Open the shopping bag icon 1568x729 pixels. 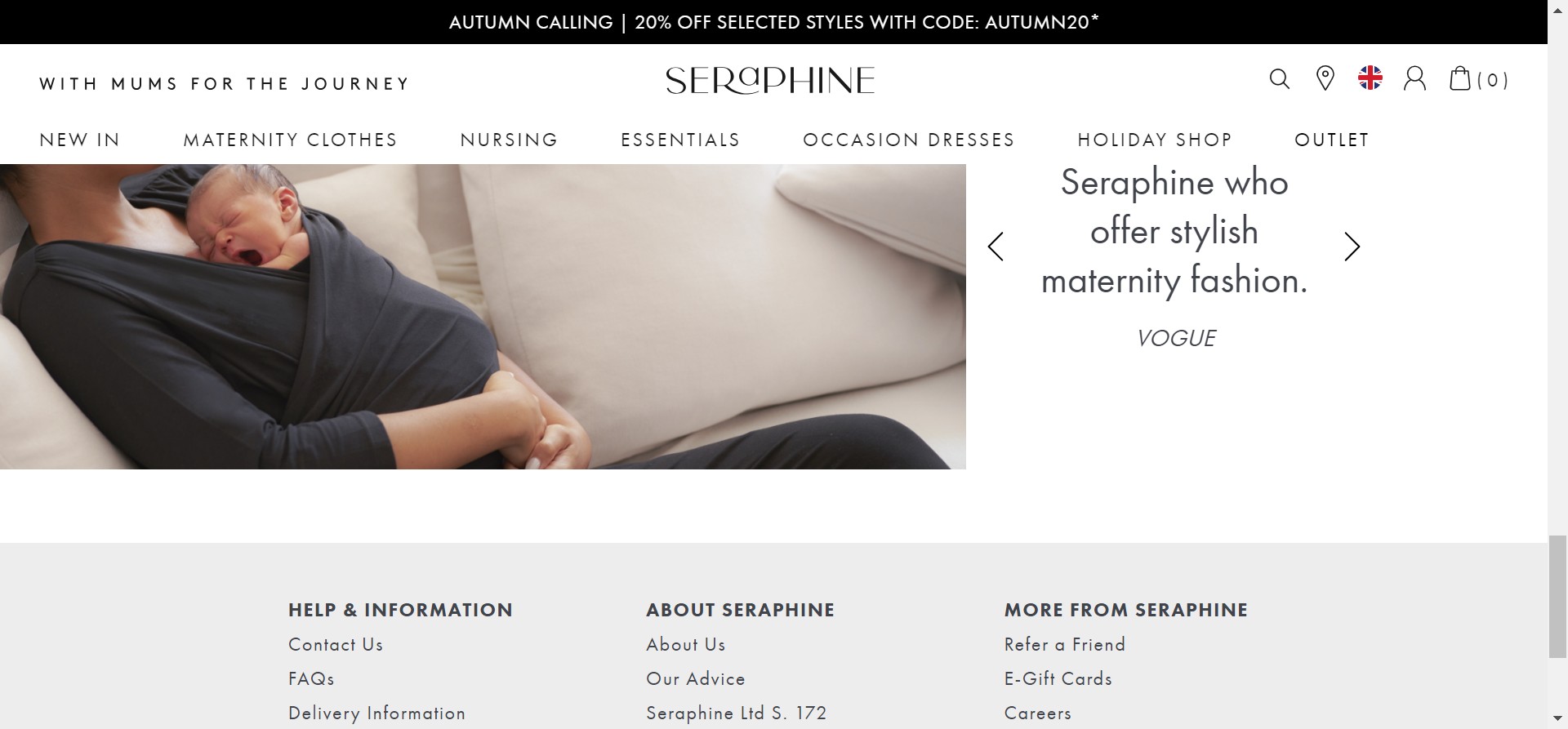(x=1460, y=79)
